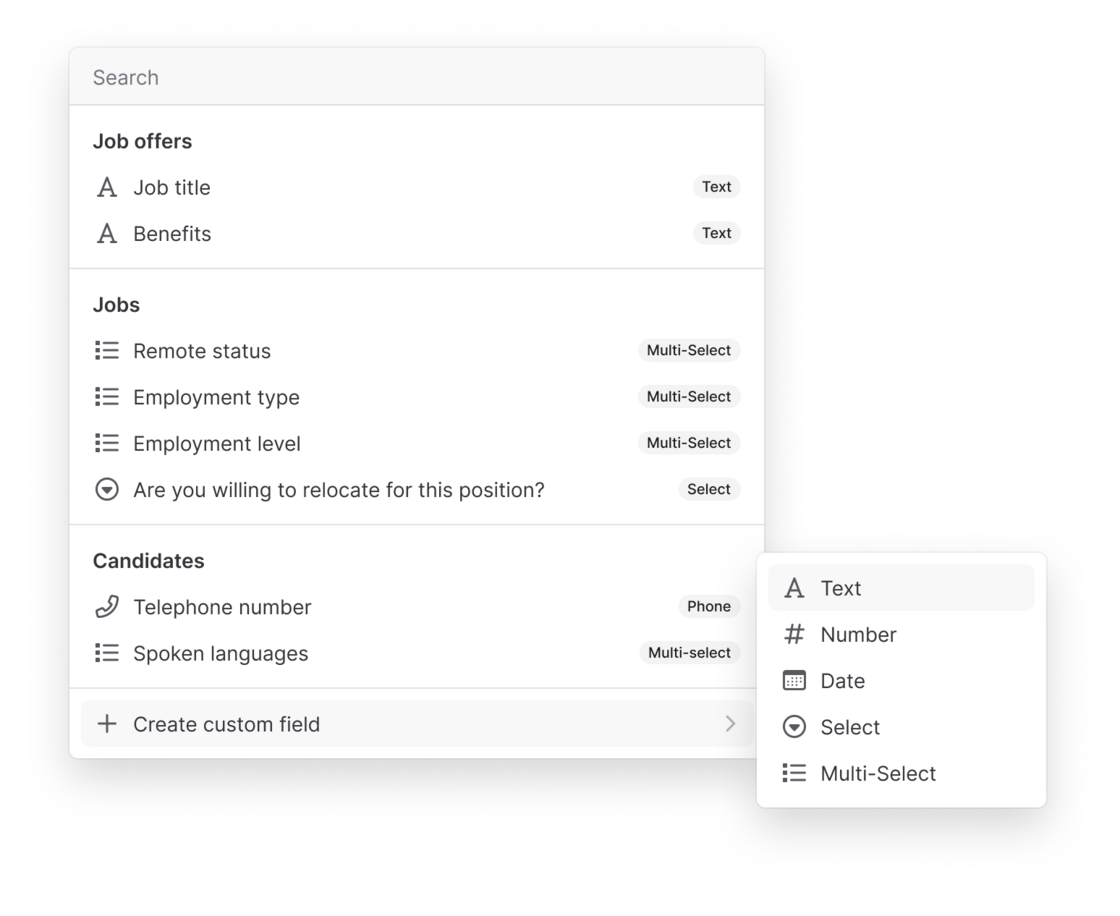Click the text icon beside Benefits

tap(107, 234)
